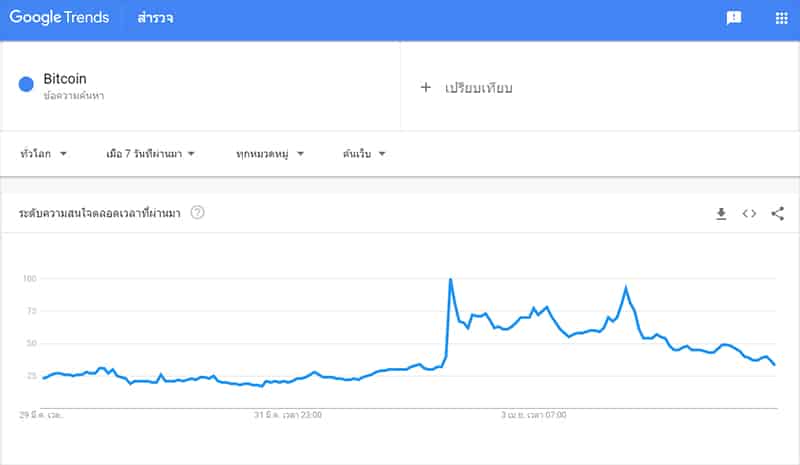Get the embed code for chart

[x=749, y=213]
